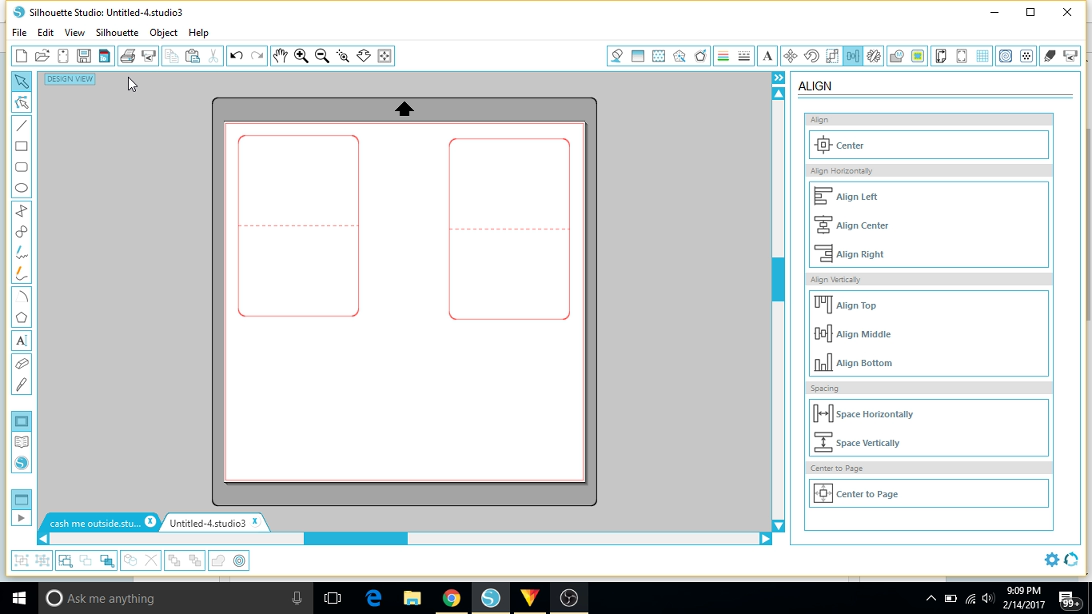This screenshot has width=1092, height=614.
Task: Select the Eraser tool
Action: coord(22,363)
